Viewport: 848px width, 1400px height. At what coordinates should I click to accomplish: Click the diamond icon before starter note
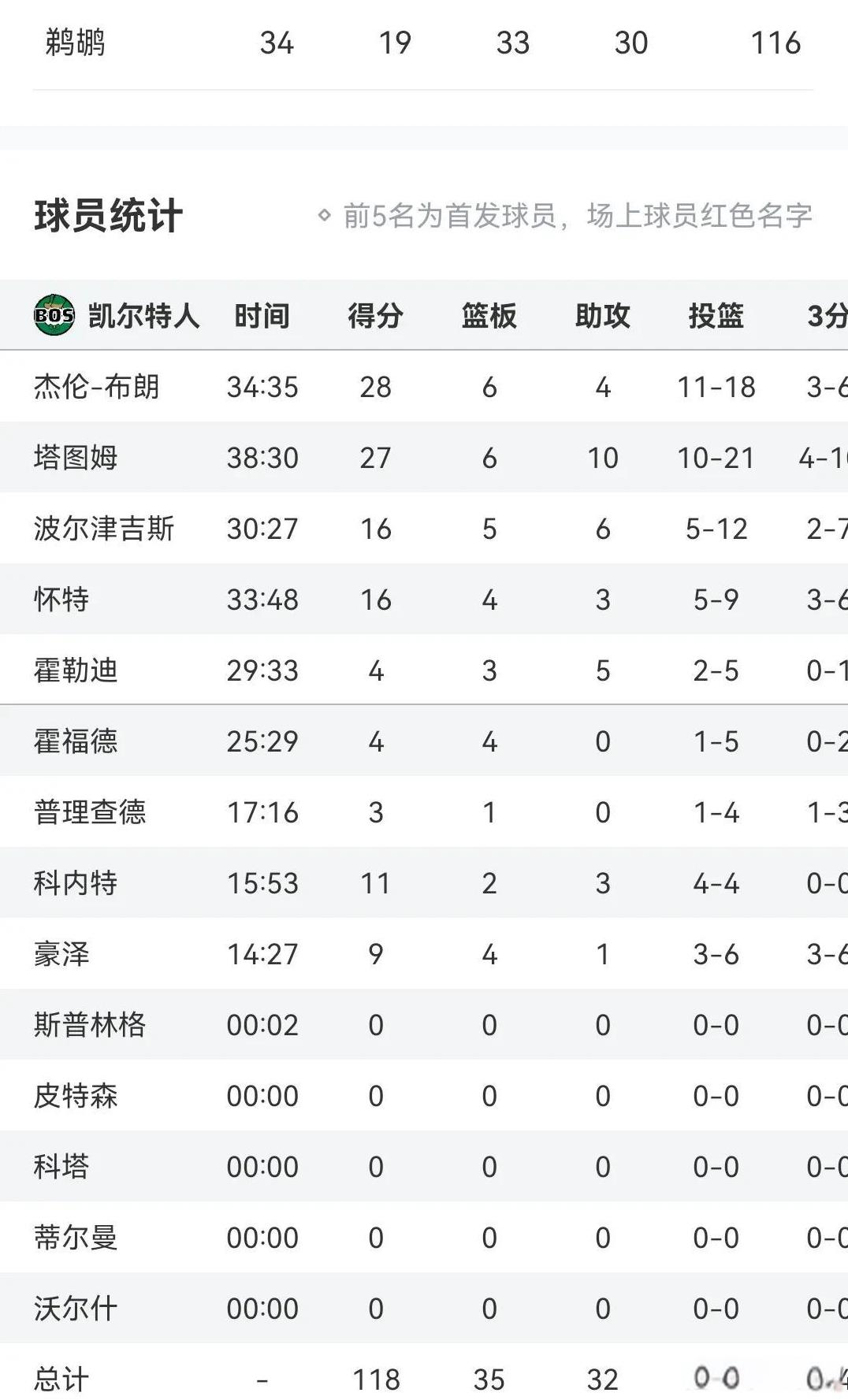(x=324, y=215)
